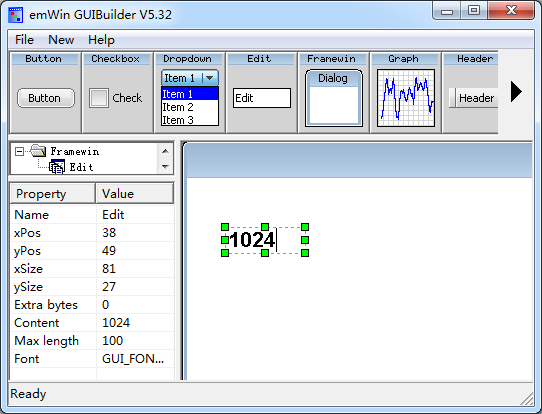Collapse the Framewin tree node
The width and height of the screenshot is (542, 414).
tap(19, 151)
